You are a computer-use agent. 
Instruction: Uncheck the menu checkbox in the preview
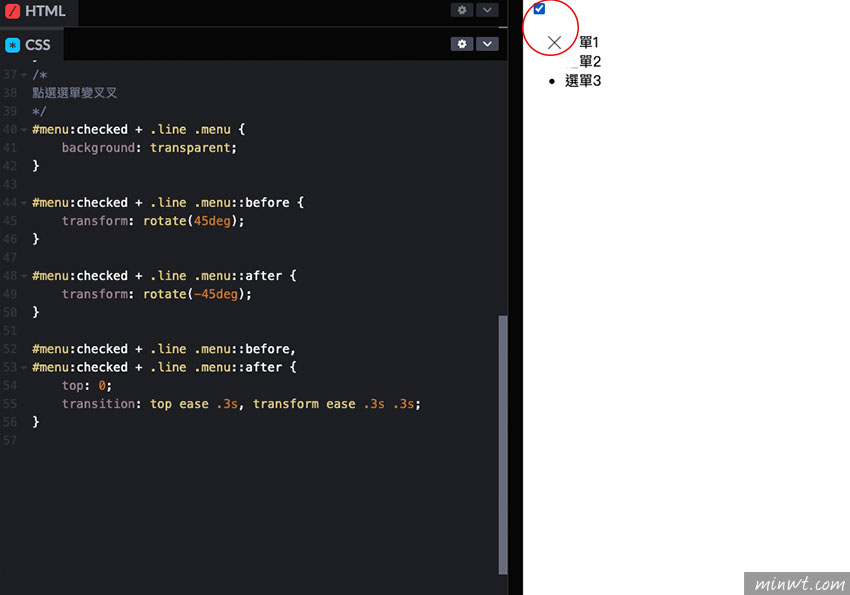pos(539,9)
